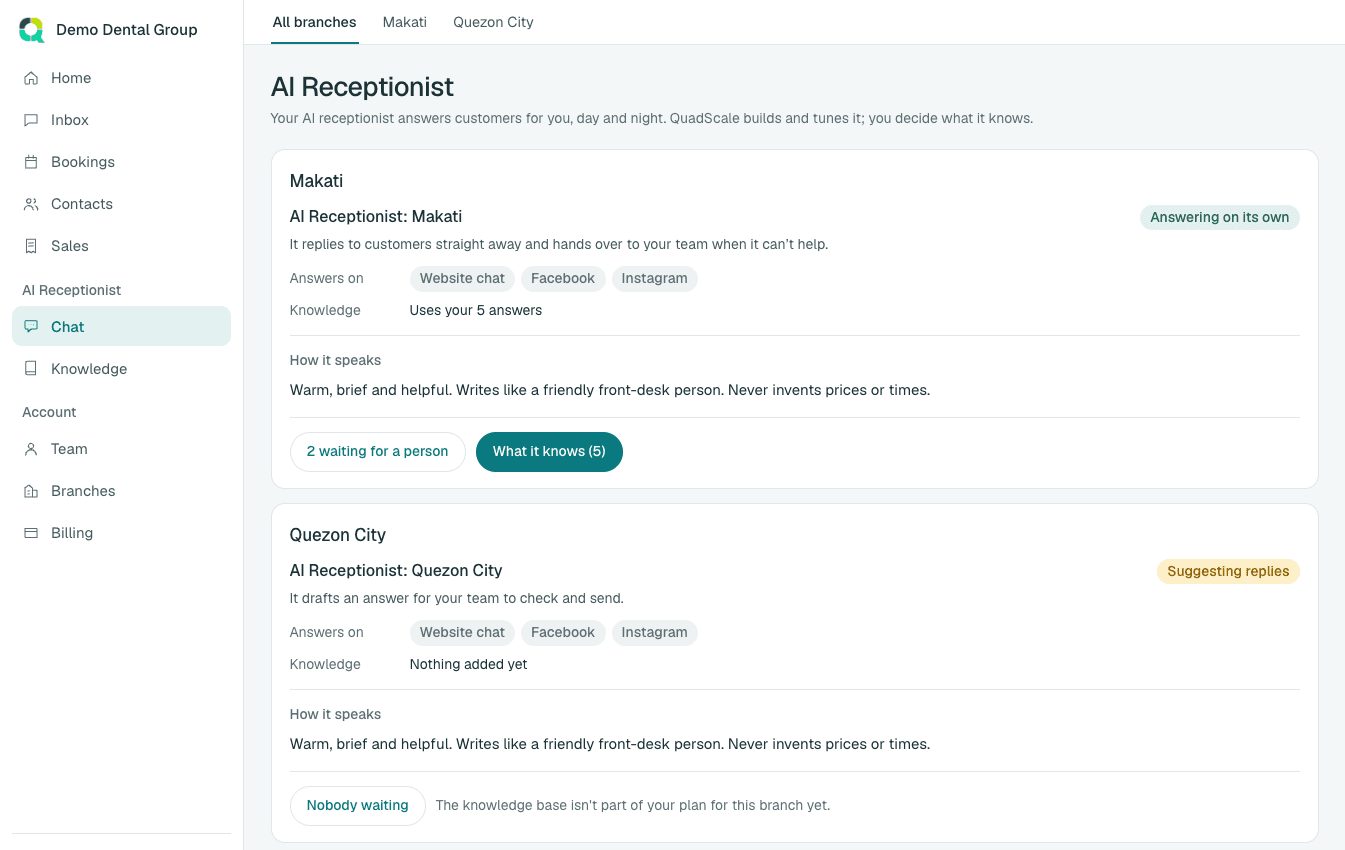This screenshot has width=1345, height=850.
Task: Go to Team settings
Action: coord(121,449)
